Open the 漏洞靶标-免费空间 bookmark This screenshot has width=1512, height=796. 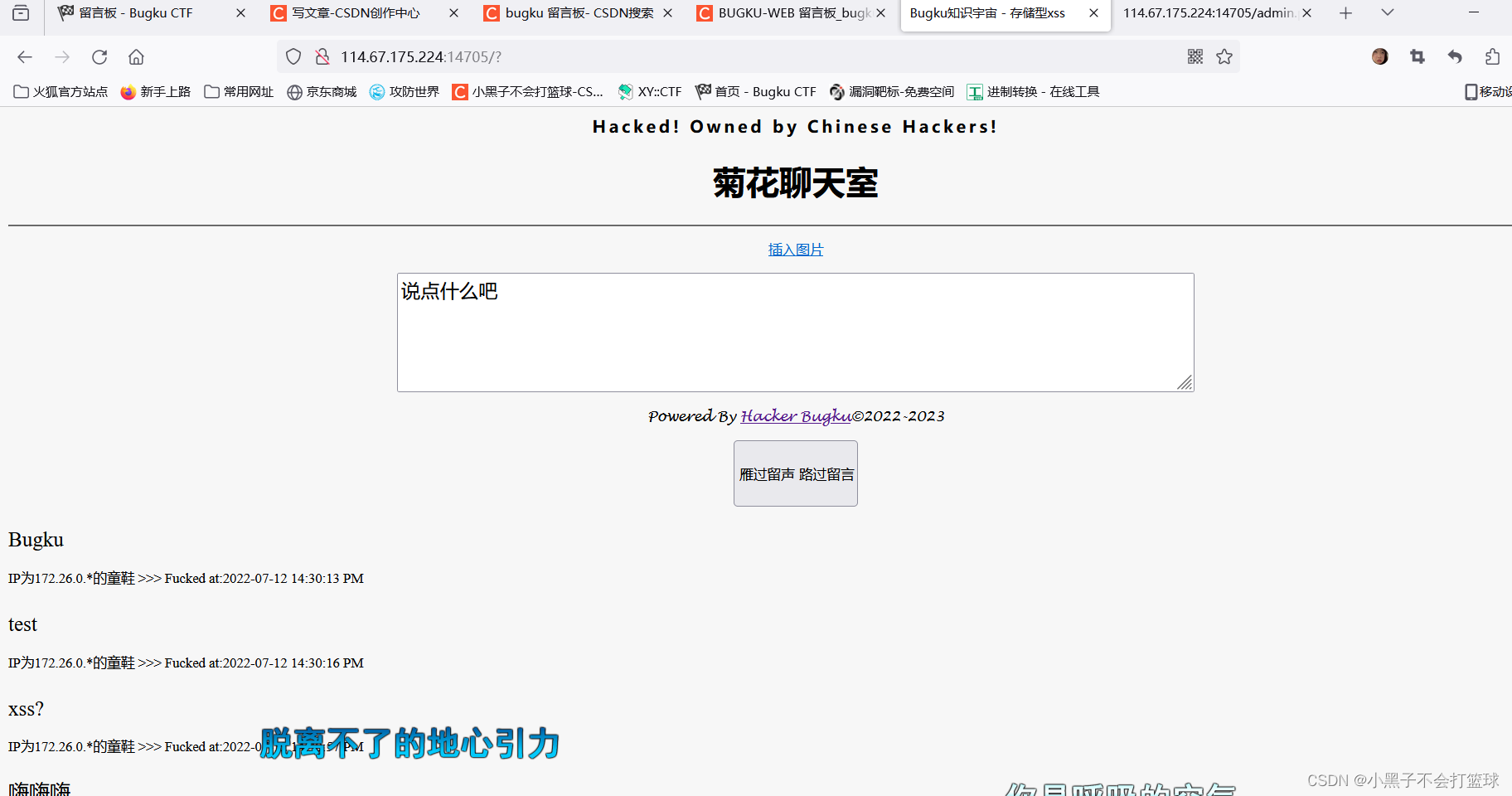point(892,92)
